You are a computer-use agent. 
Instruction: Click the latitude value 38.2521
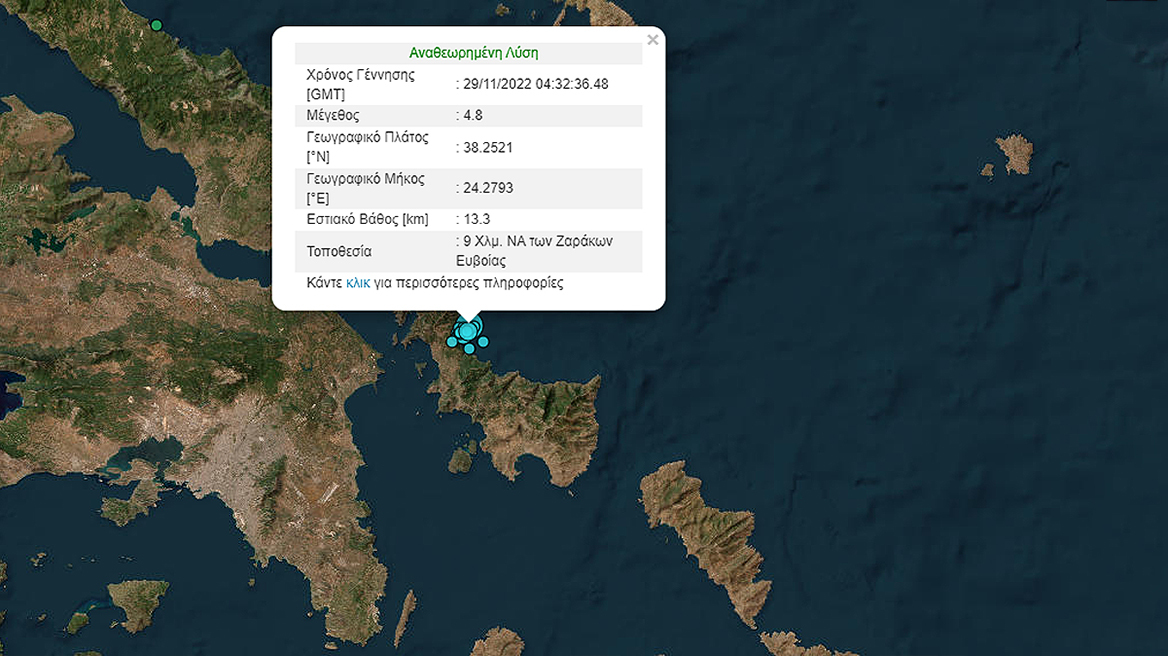pos(487,147)
